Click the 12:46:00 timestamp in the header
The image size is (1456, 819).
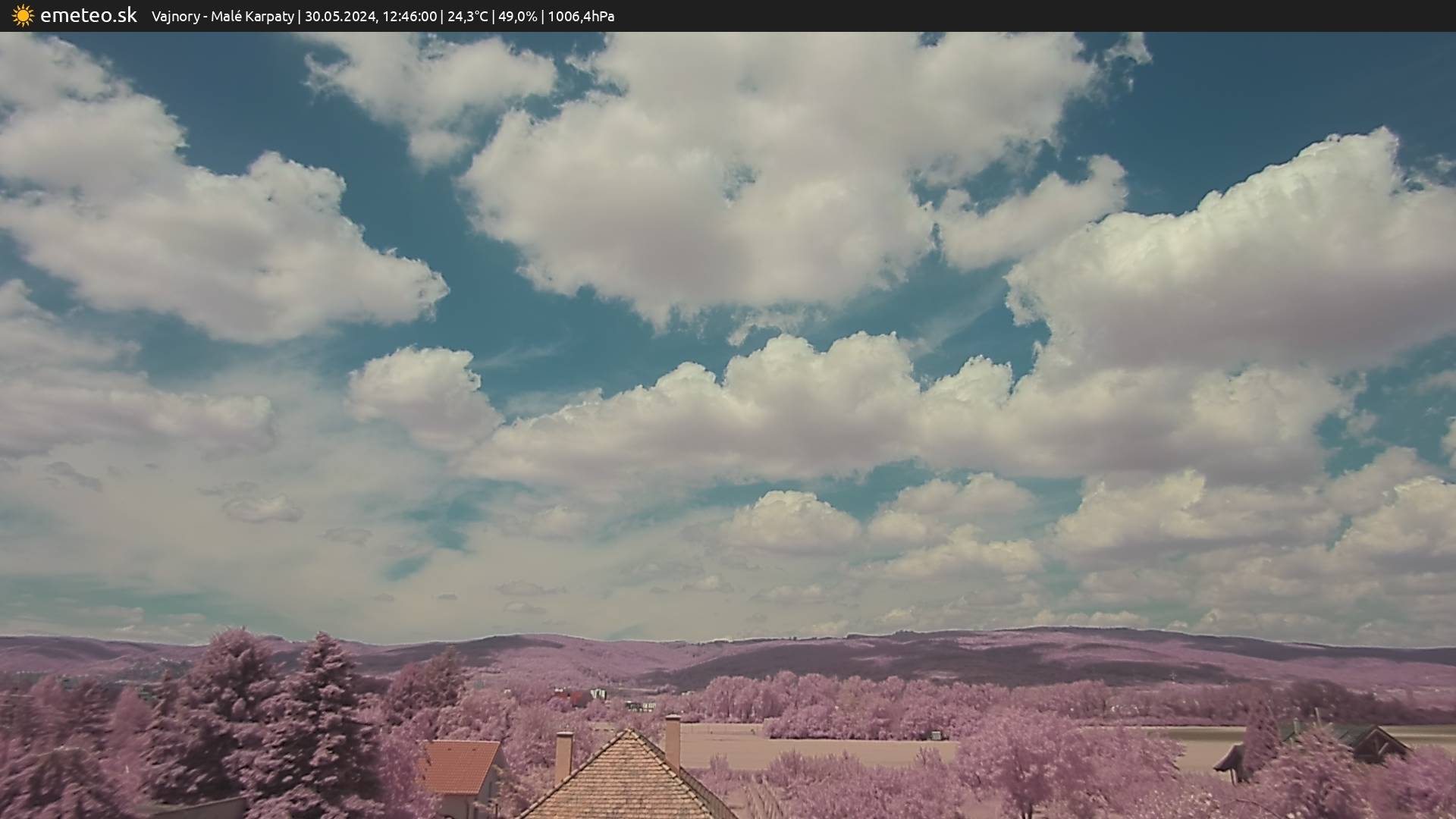click(409, 16)
